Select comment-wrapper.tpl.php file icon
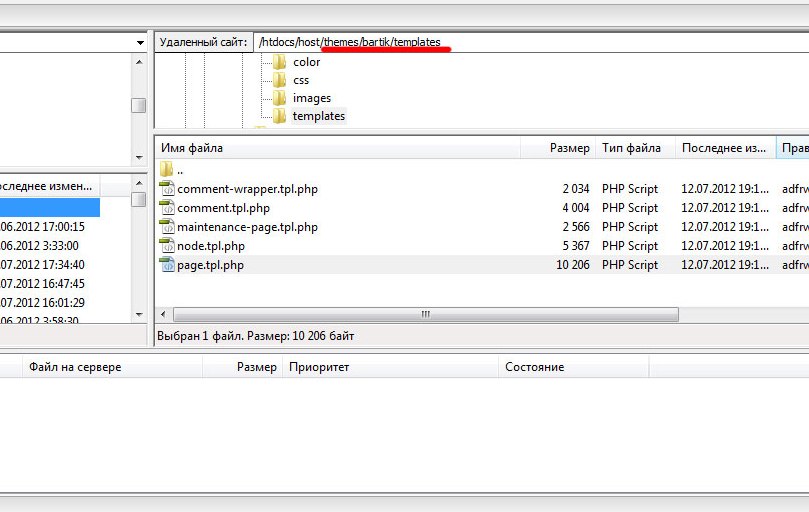This screenshot has width=809, height=512. tap(167, 188)
